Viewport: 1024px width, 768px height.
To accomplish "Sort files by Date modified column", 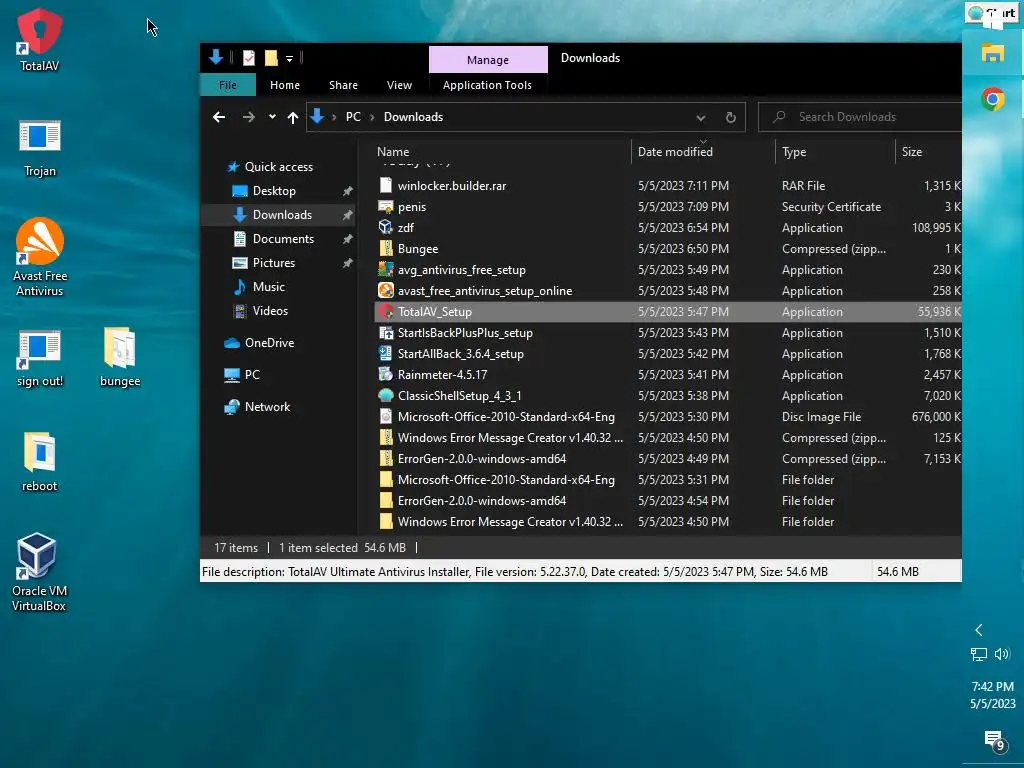I will (675, 152).
